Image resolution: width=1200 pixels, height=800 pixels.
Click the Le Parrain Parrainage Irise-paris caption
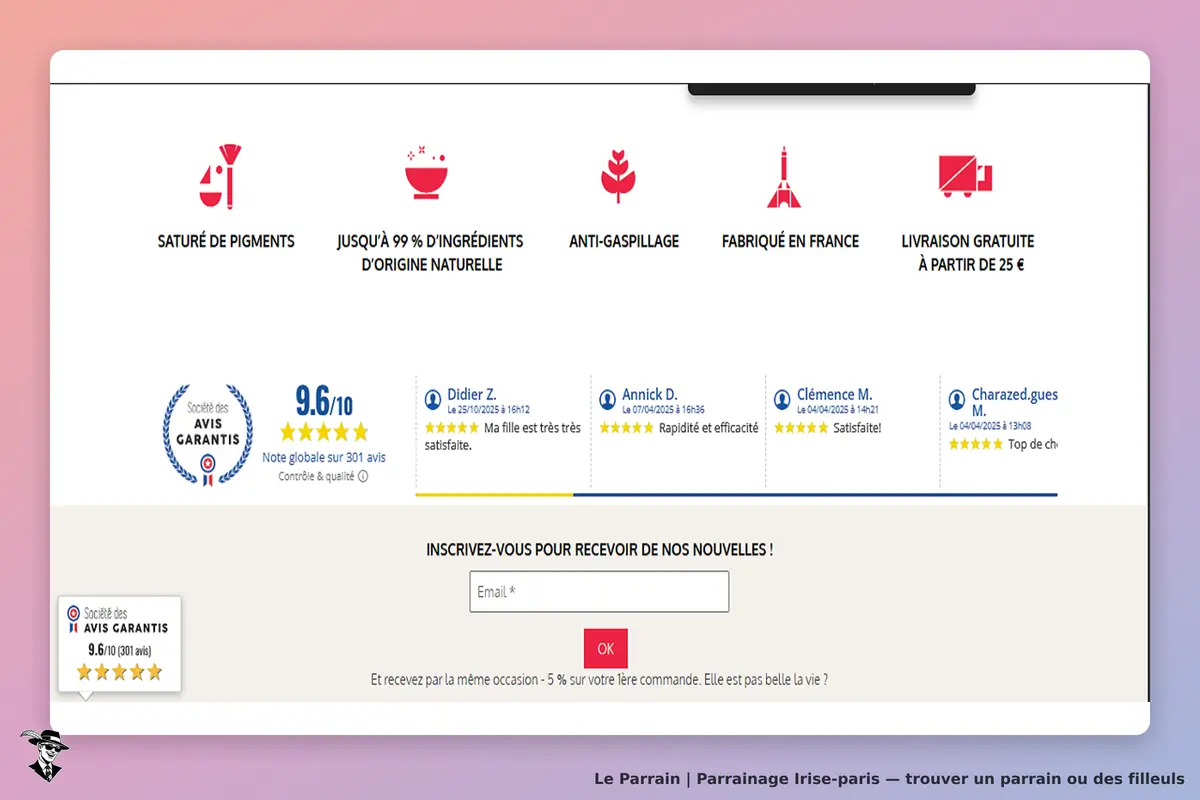coord(889,778)
